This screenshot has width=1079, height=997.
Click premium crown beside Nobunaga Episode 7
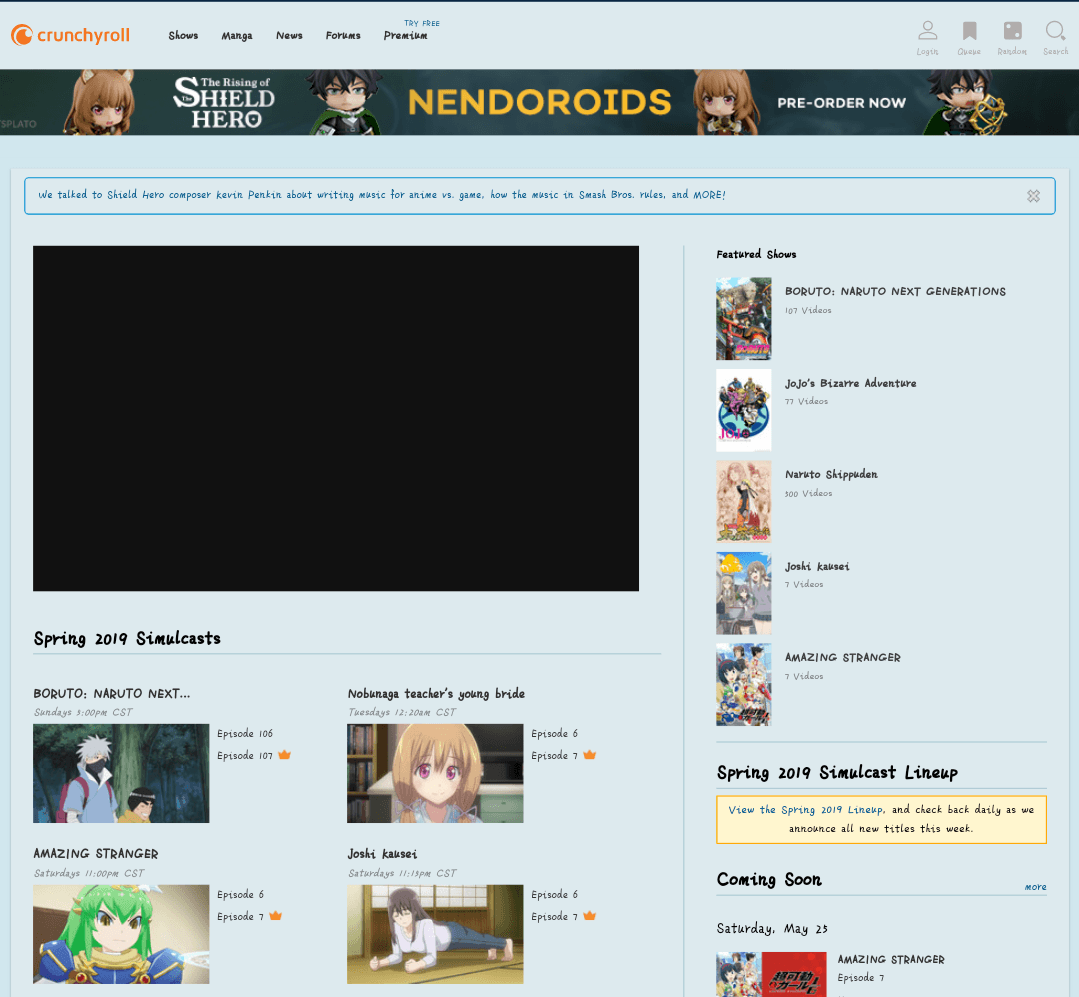[x=589, y=755]
